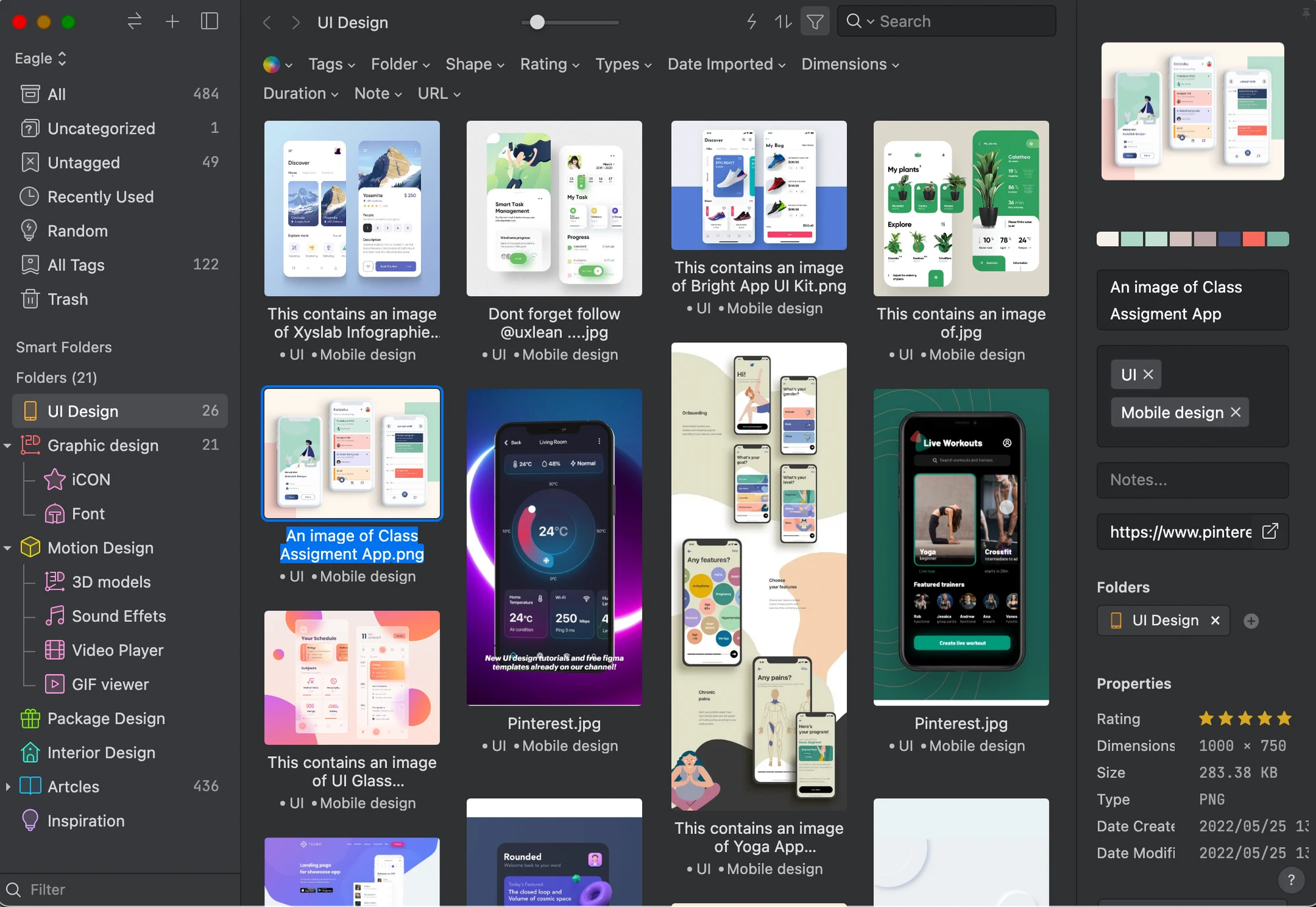Click the plus icon to add new

pos(172,21)
